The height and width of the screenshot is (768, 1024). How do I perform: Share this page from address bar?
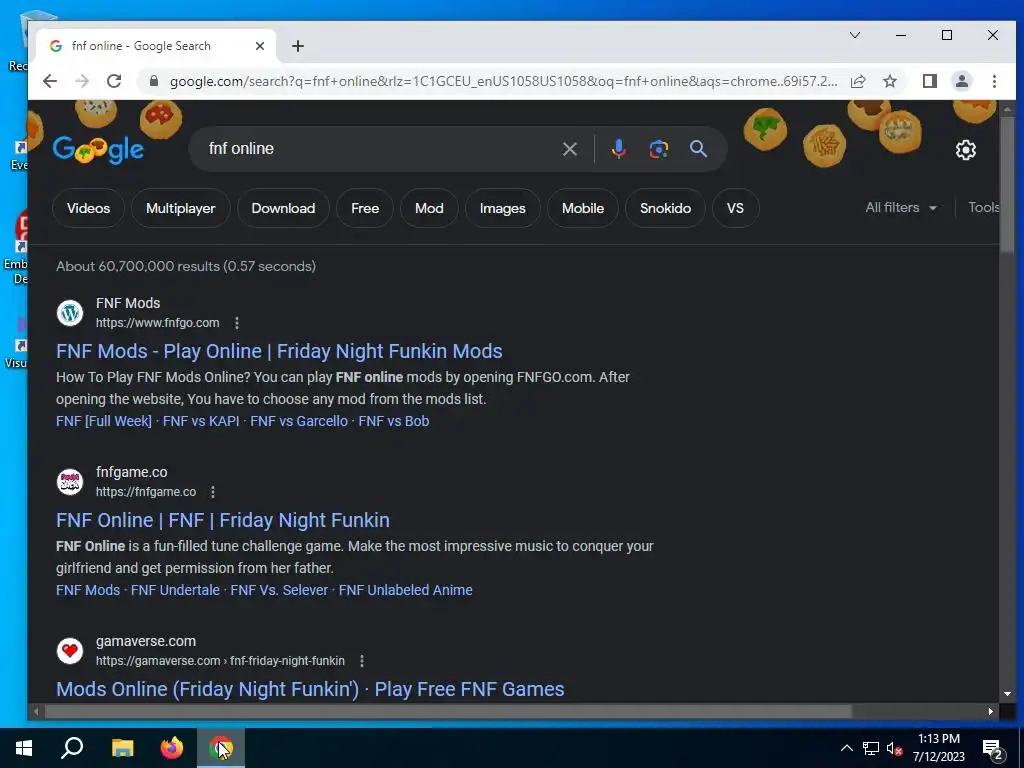point(858,81)
